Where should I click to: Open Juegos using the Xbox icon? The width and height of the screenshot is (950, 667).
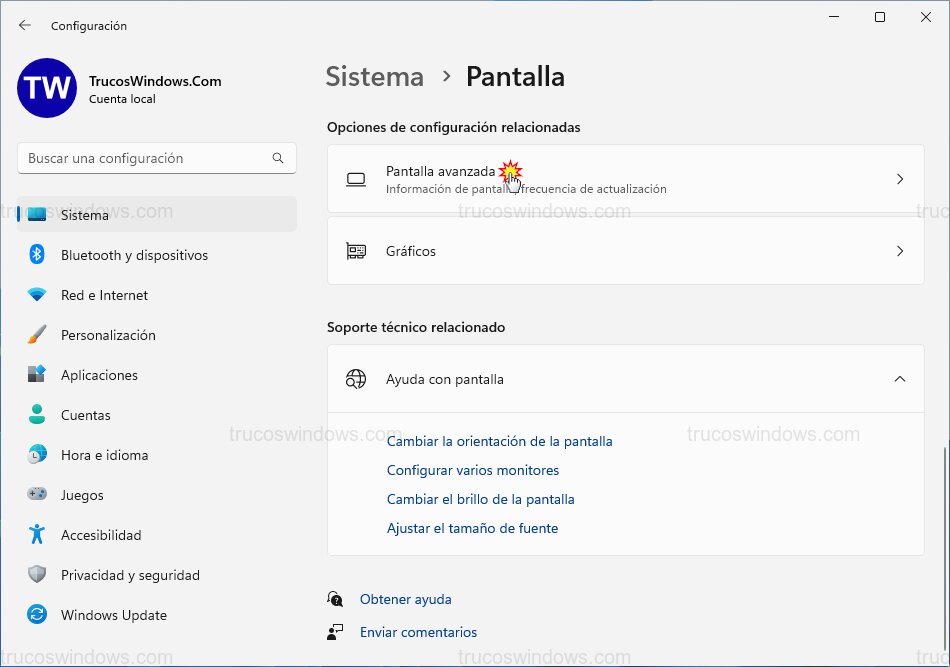37,495
